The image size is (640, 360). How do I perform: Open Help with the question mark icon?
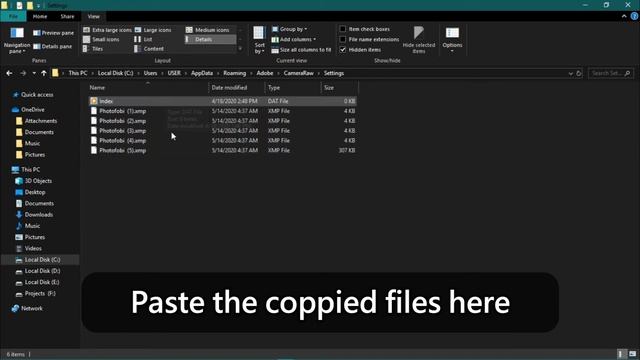coord(634,16)
